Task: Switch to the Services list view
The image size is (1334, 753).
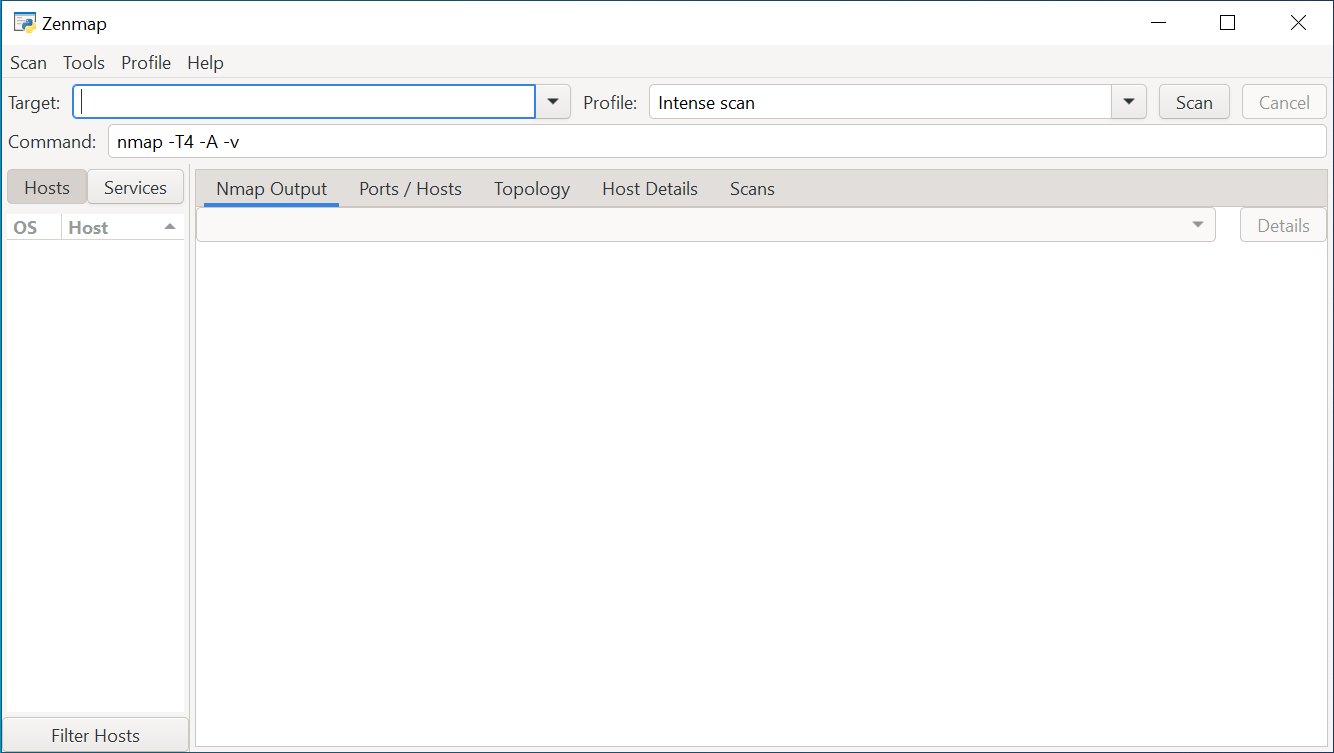Action: (x=135, y=187)
